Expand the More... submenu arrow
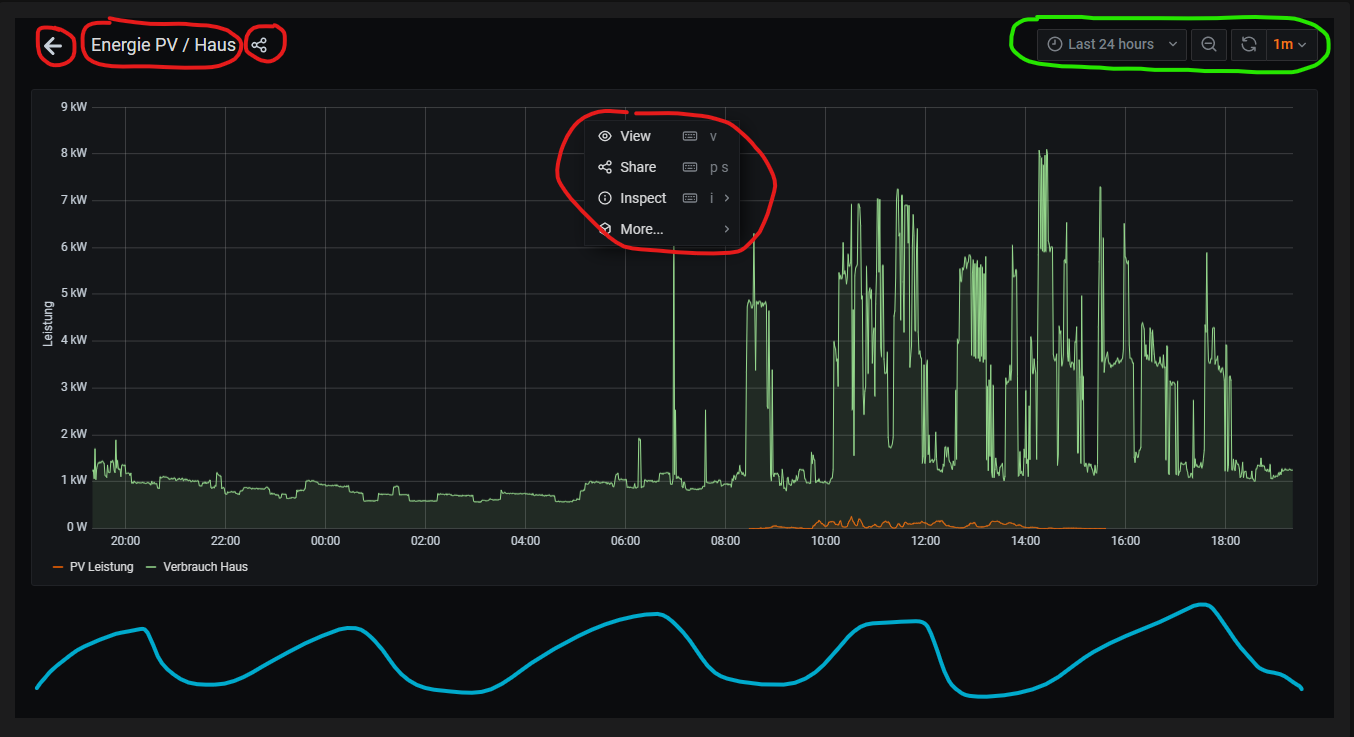The width and height of the screenshot is (1354, 737). coord(727,229)
